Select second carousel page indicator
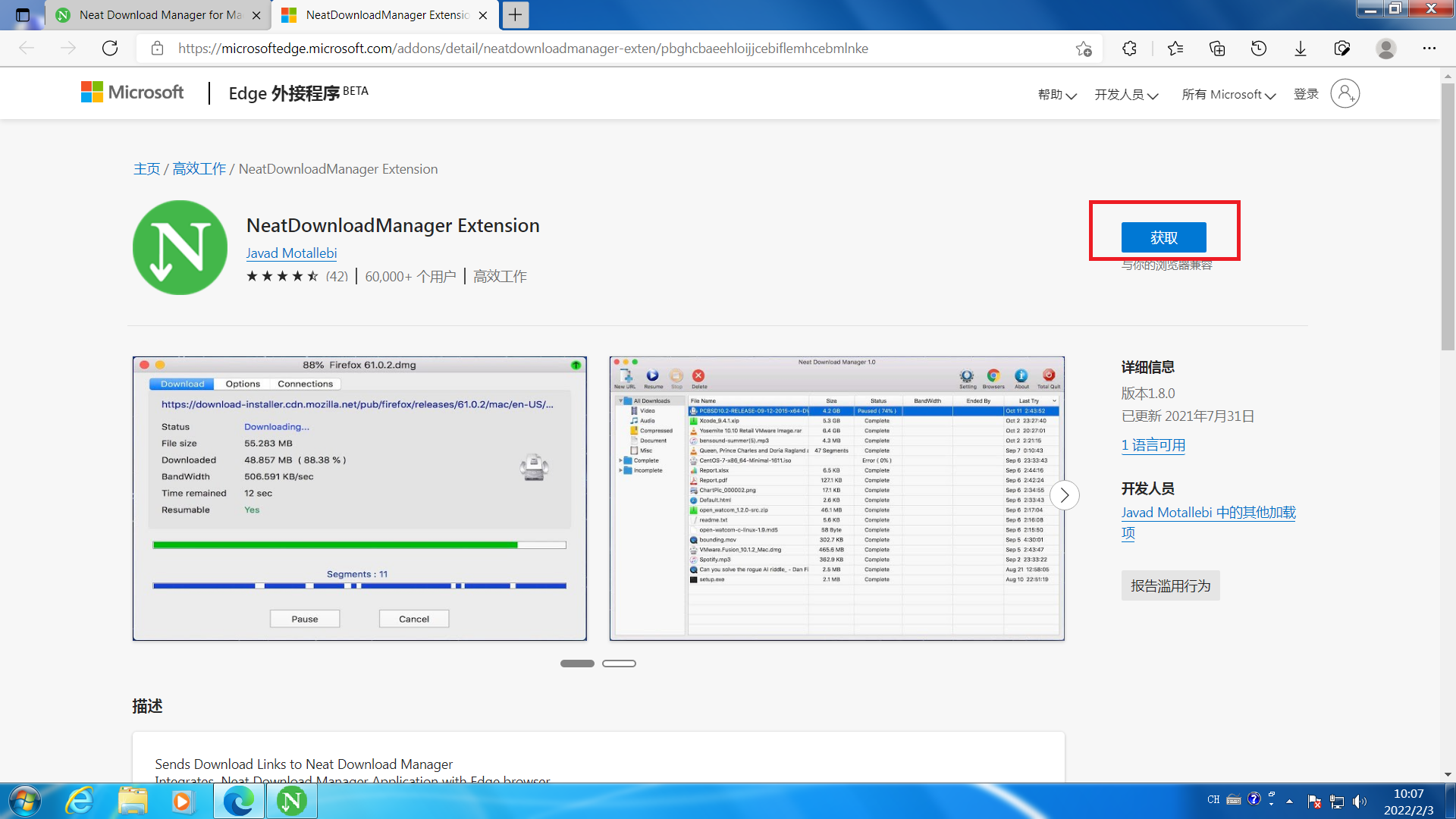Screen dimensions: 1456x819 tap(619, 664)
